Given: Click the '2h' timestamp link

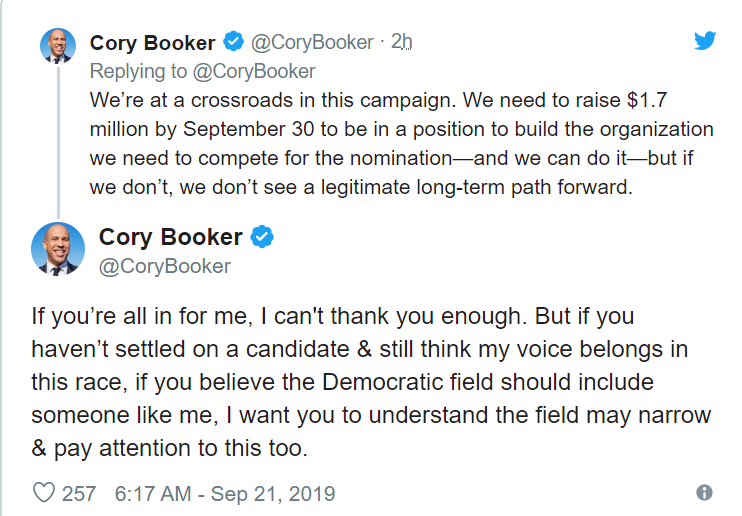Looking at the screenshot, I should click(401, 43).
